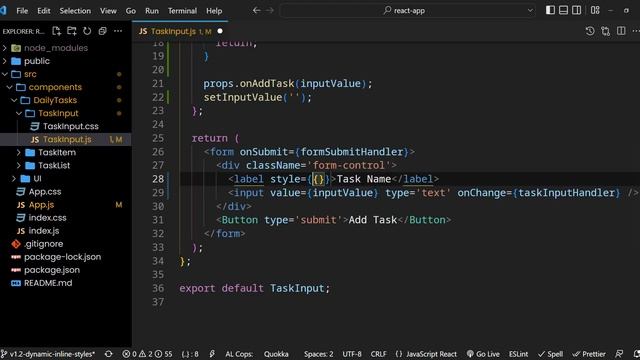Toggle Prettier formatter status

(589, 354)
